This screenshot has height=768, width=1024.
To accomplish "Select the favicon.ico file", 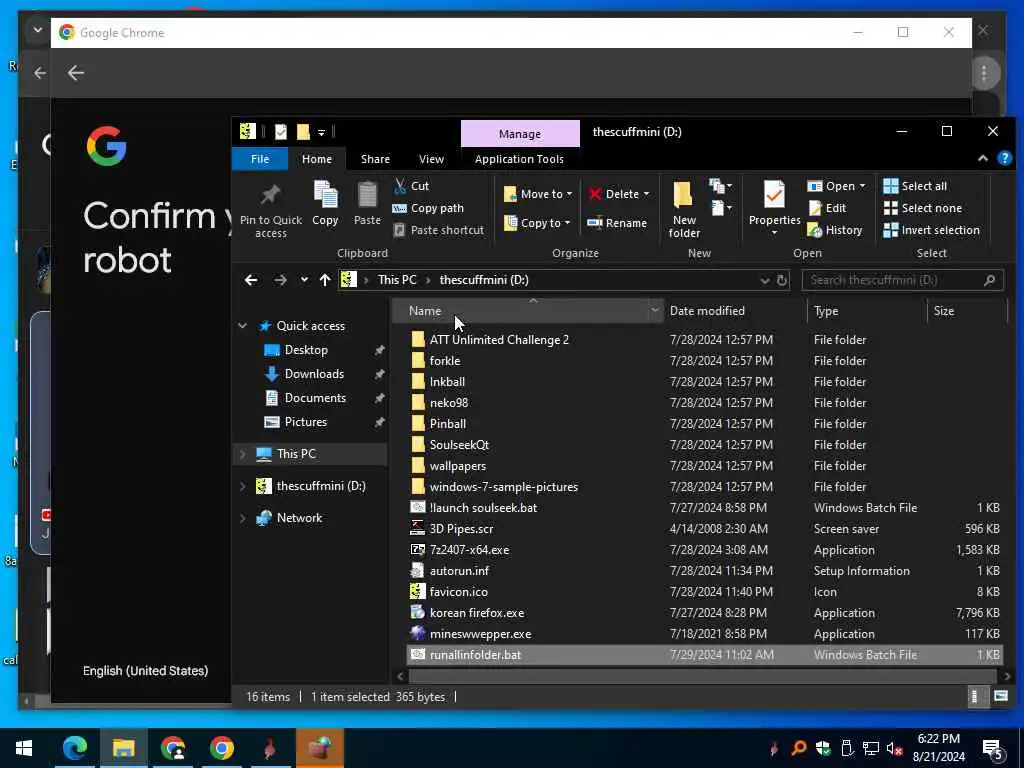I will [x=458, y=592].
